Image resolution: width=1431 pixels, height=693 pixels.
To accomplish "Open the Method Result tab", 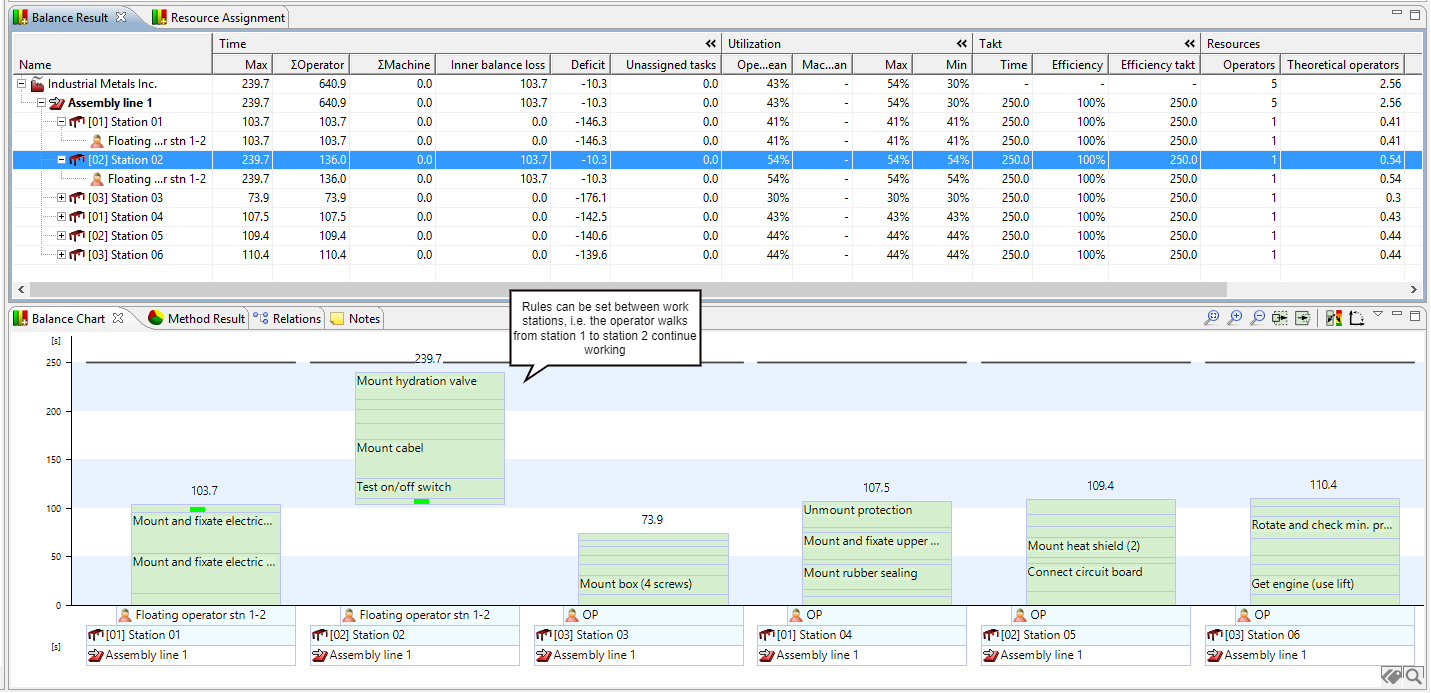I will [196, 319].
